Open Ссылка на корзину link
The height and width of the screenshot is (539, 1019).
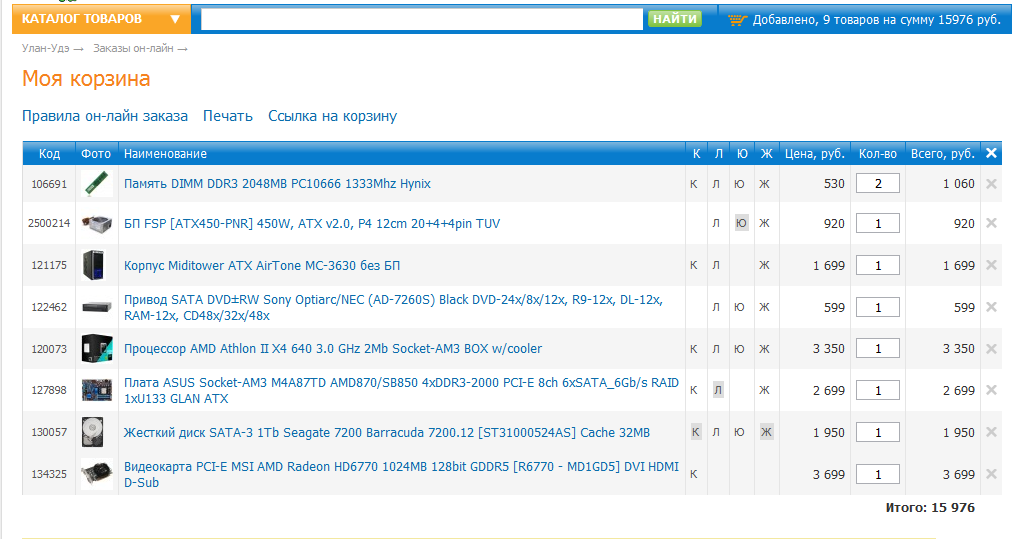(x=332, y=116)
